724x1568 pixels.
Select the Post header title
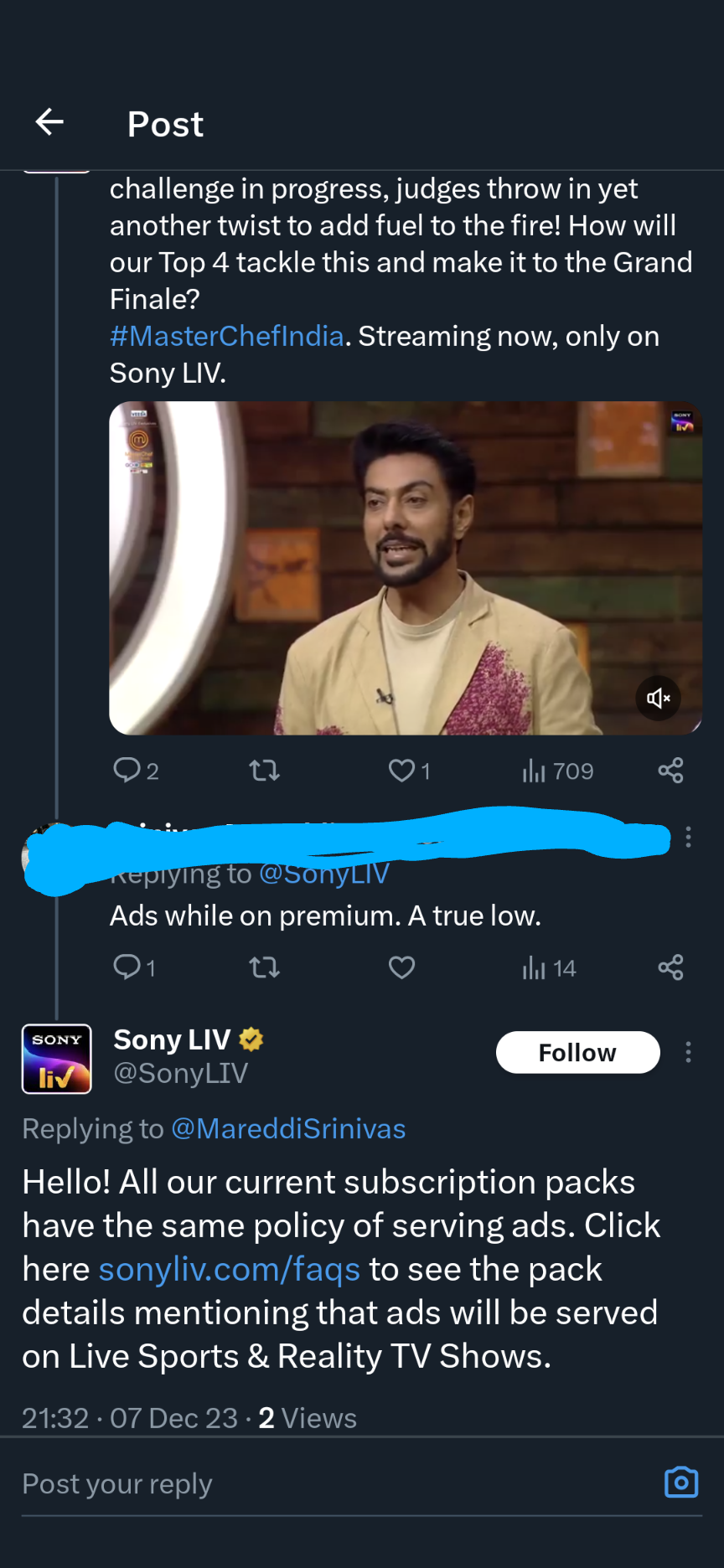[x=165, y=124]
